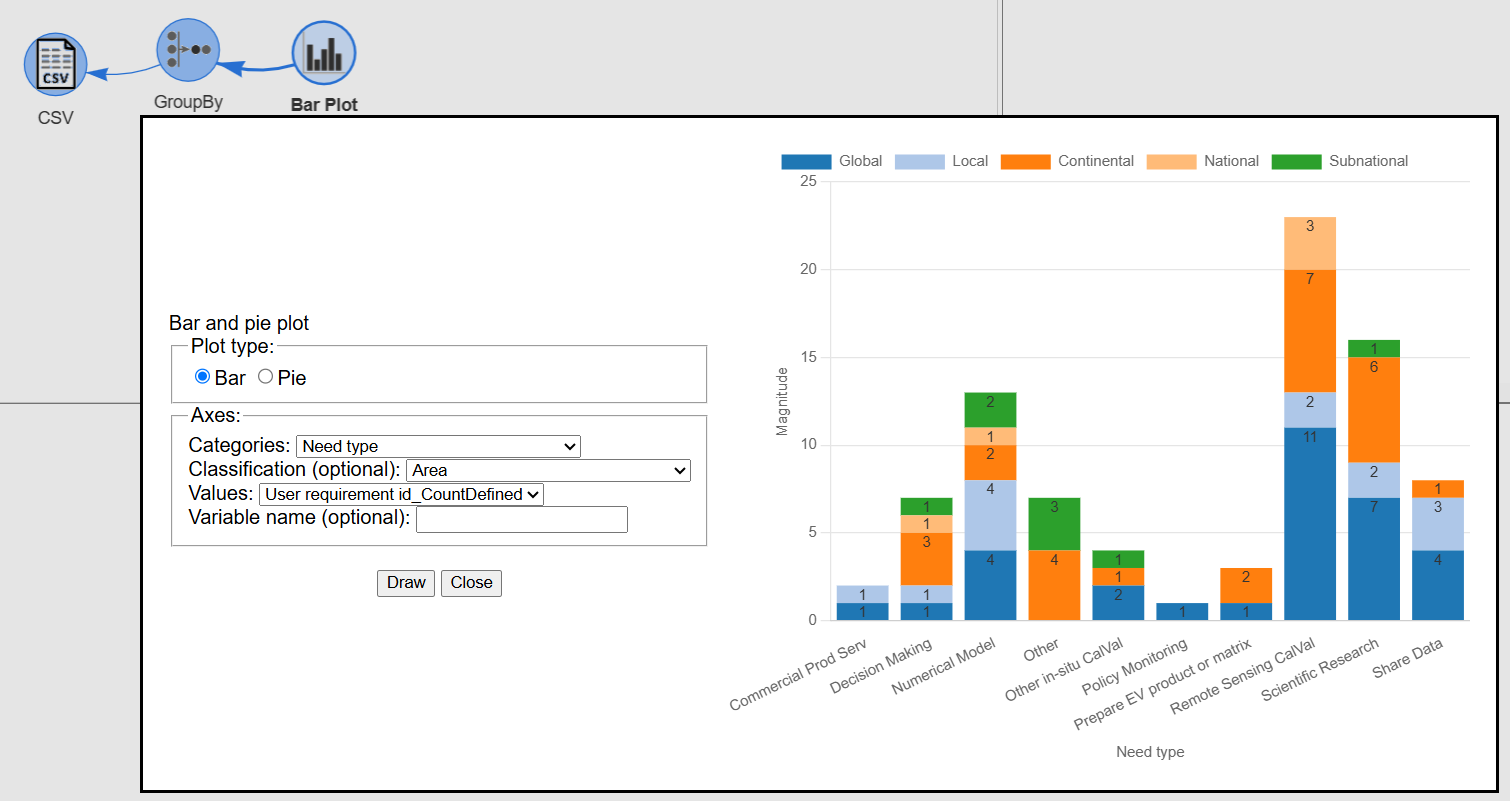Viewport: 1510px width, 801px height.
Task: Hide the Continental series via legend
Action: click(1025, 161)
